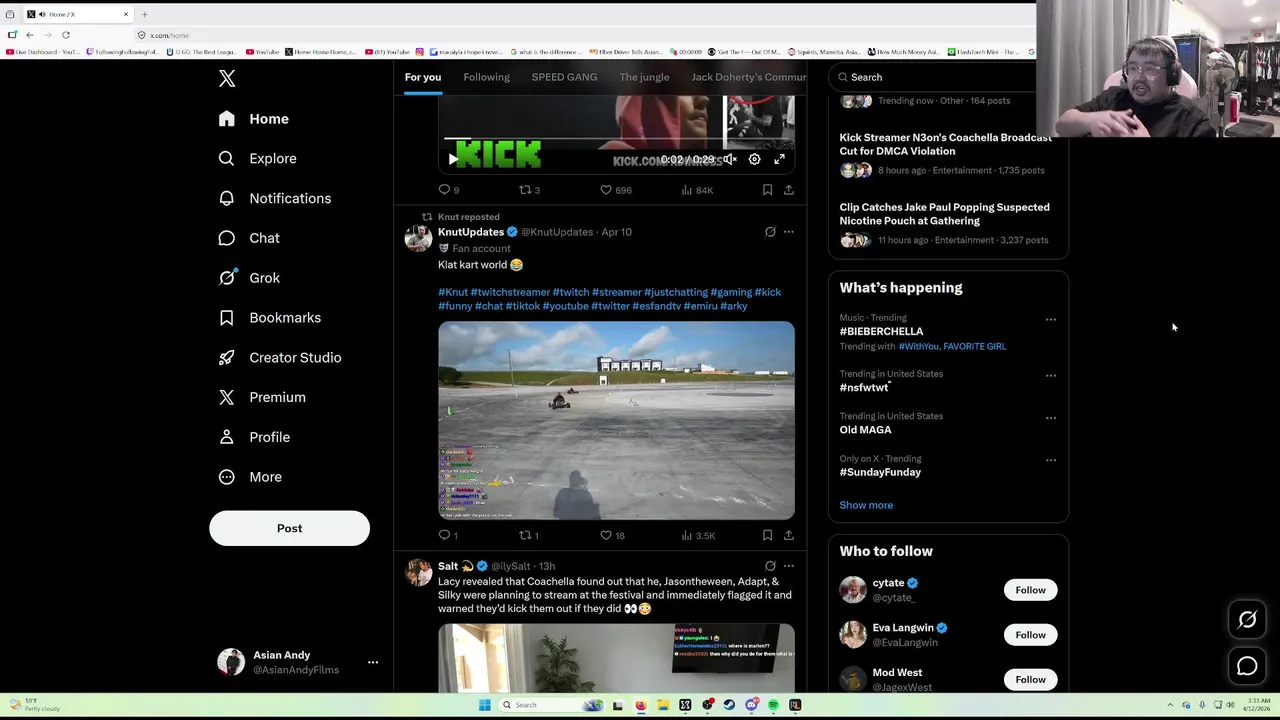Like the KnutUpdates post with 18 likes

(612, 536)
